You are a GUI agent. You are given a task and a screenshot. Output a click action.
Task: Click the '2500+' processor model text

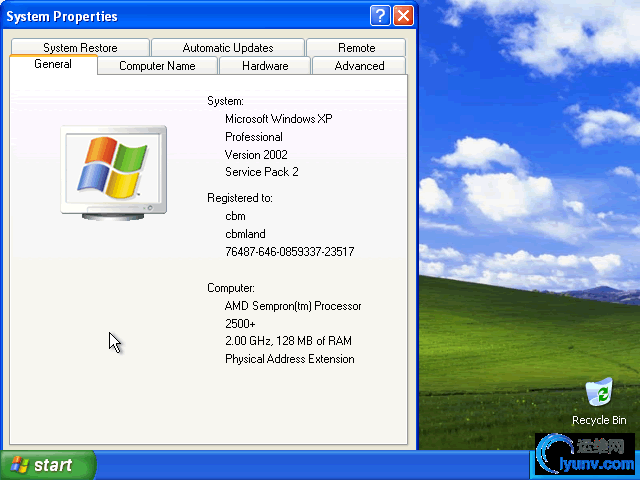[x=240, y=324]
